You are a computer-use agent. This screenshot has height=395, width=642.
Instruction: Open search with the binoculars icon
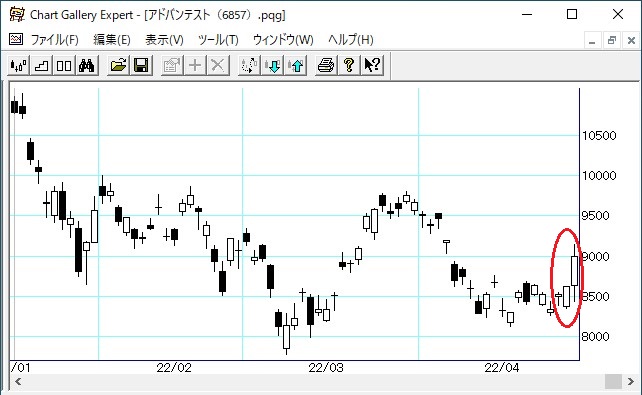87,65
